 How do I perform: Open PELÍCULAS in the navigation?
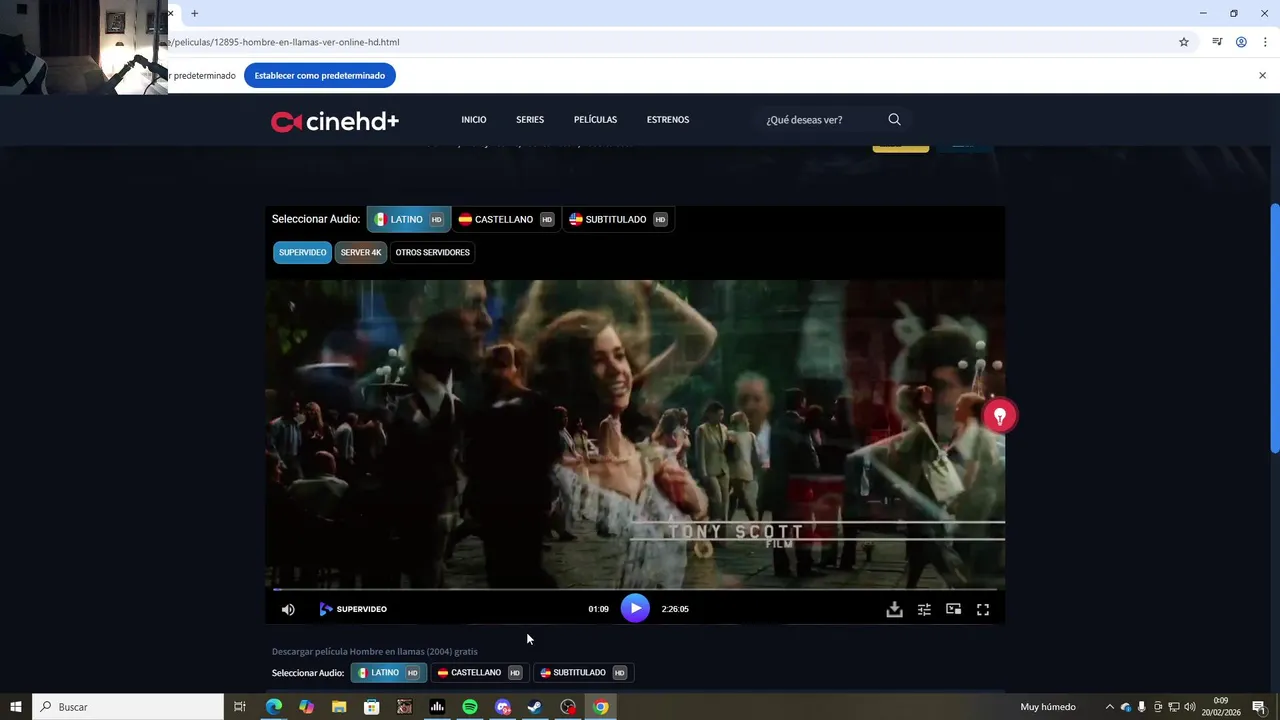coord(595,120)
